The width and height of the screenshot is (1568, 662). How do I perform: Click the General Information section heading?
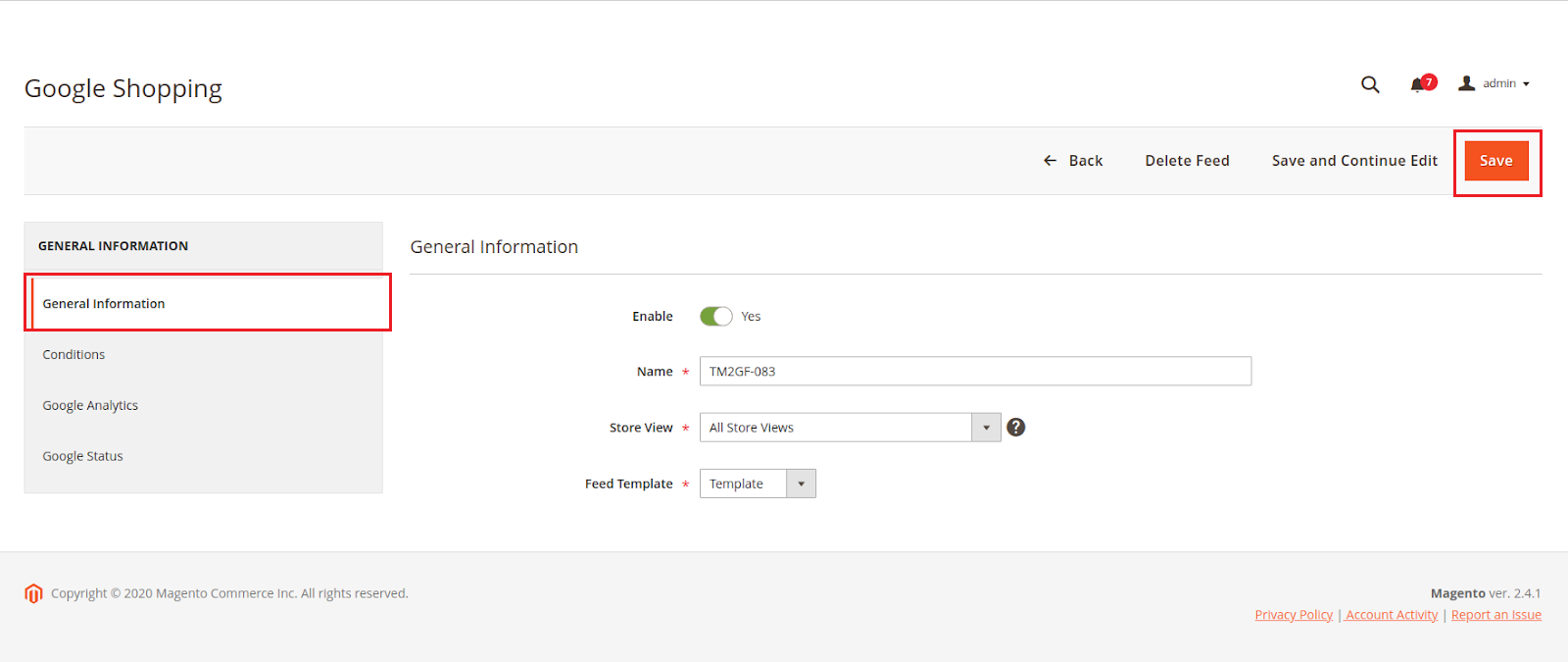click(494, 247)
